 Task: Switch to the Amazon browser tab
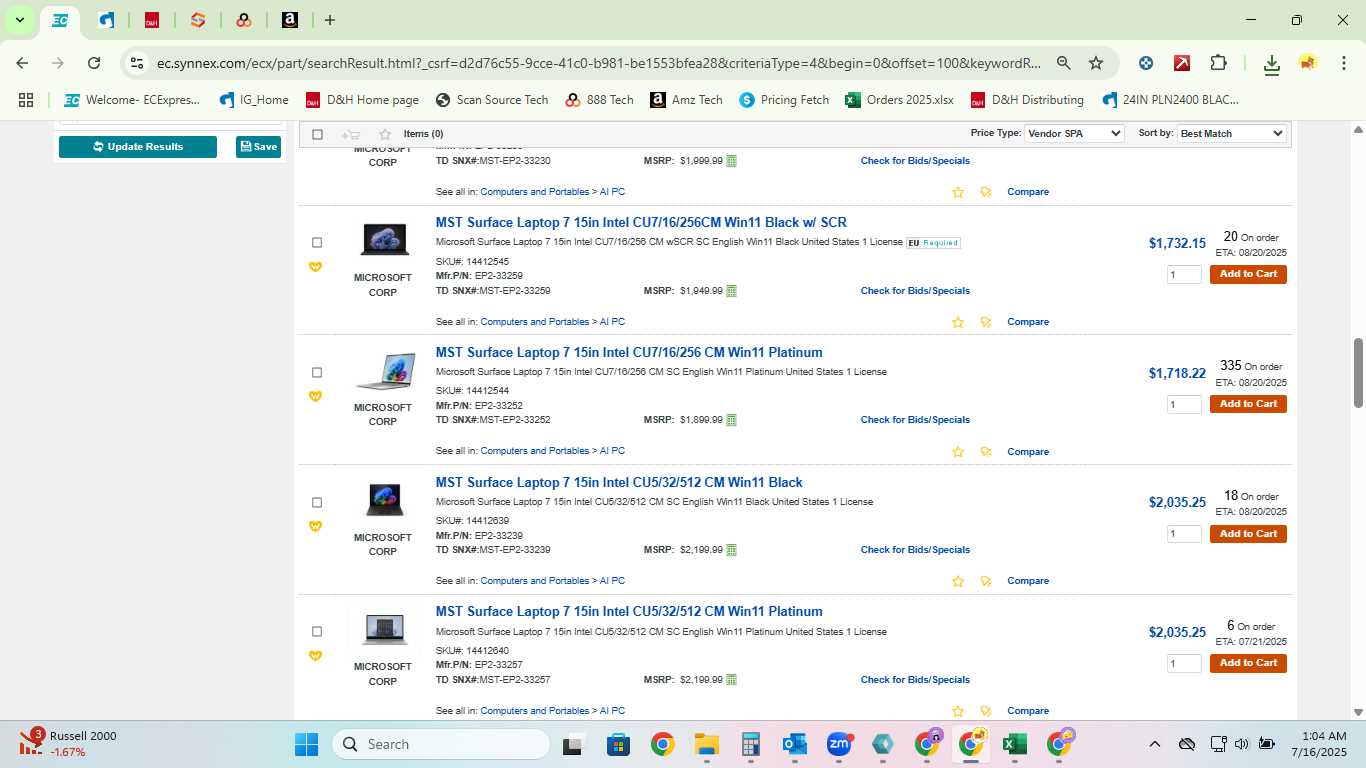click(x=290, y=20)
